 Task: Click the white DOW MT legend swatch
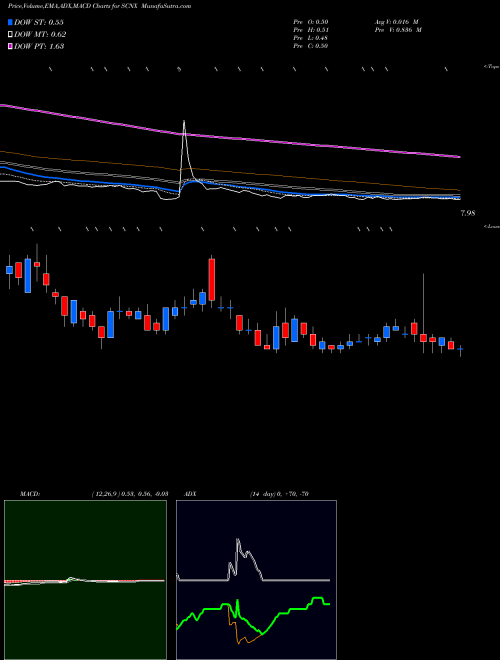click(x=10, y=35)
